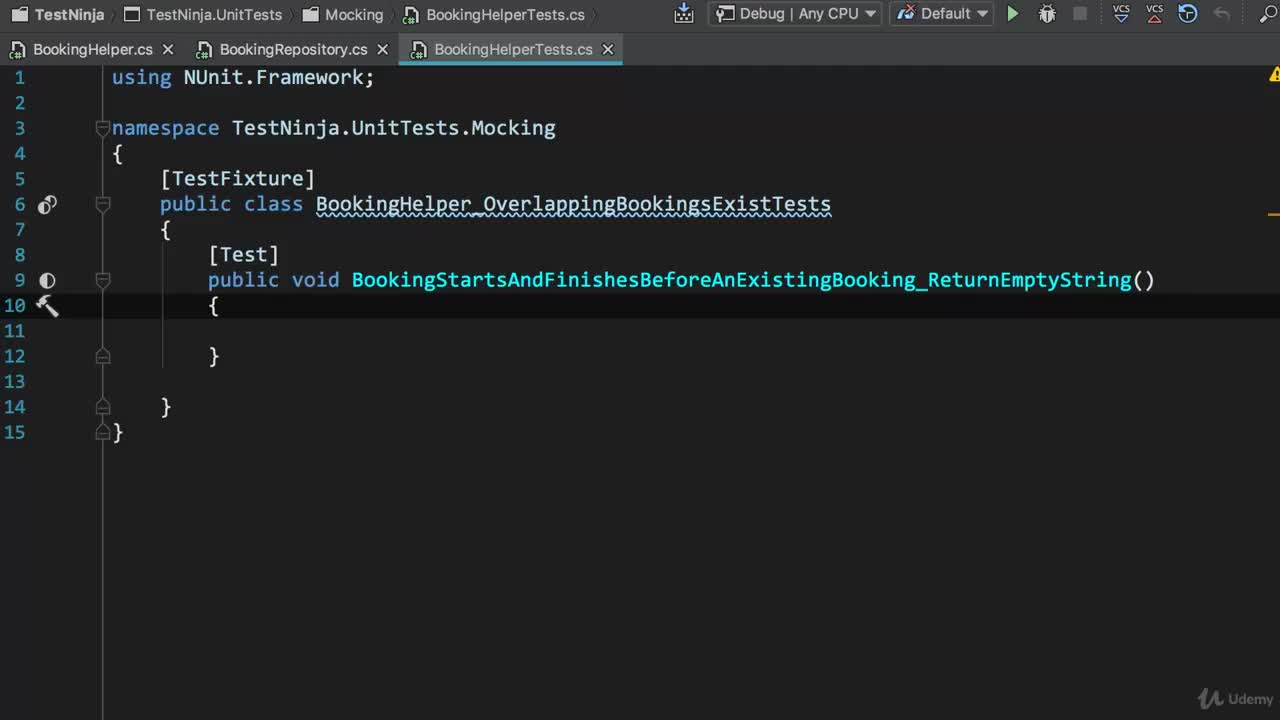The height and width of the screenshot is (720, 1280).
Task: Click the VCS commit icon
Action: [1155, 14]
